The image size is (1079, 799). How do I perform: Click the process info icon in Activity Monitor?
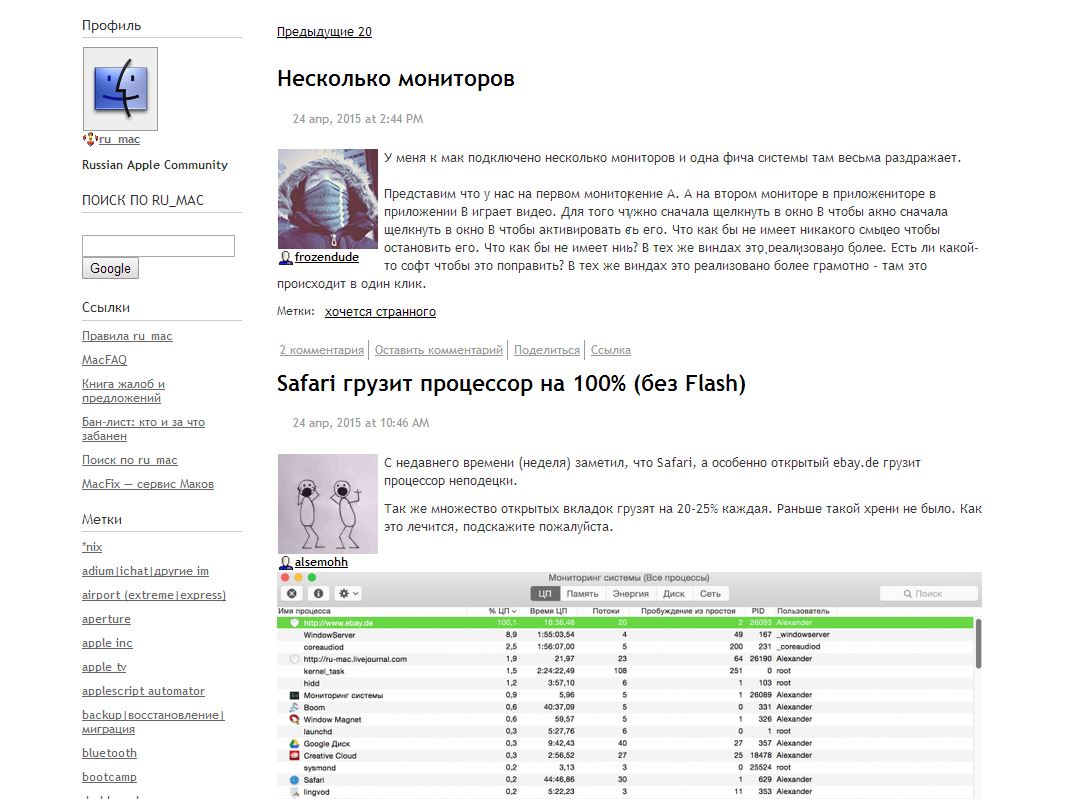319,593
